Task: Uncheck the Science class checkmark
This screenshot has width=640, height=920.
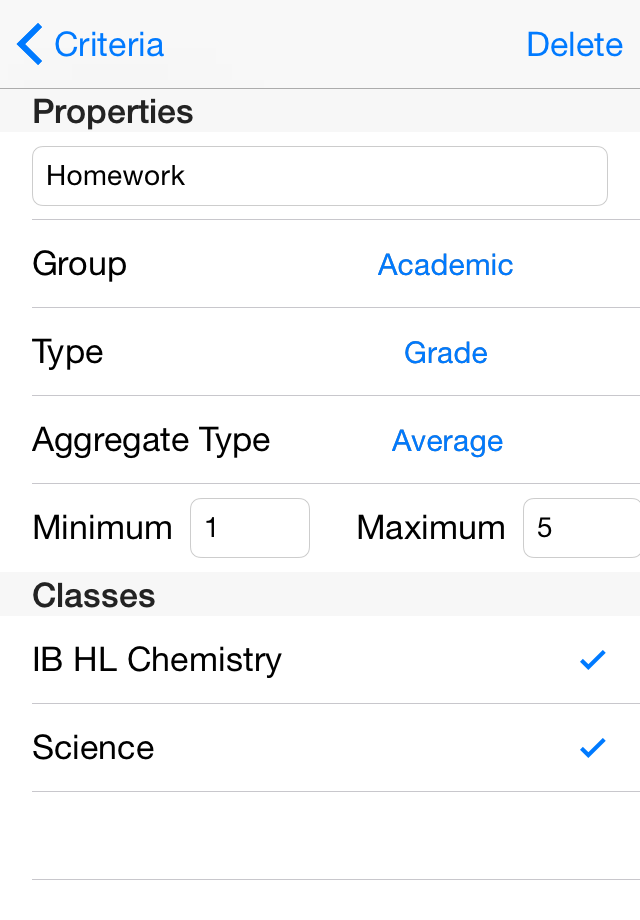Action: point(592,748)
